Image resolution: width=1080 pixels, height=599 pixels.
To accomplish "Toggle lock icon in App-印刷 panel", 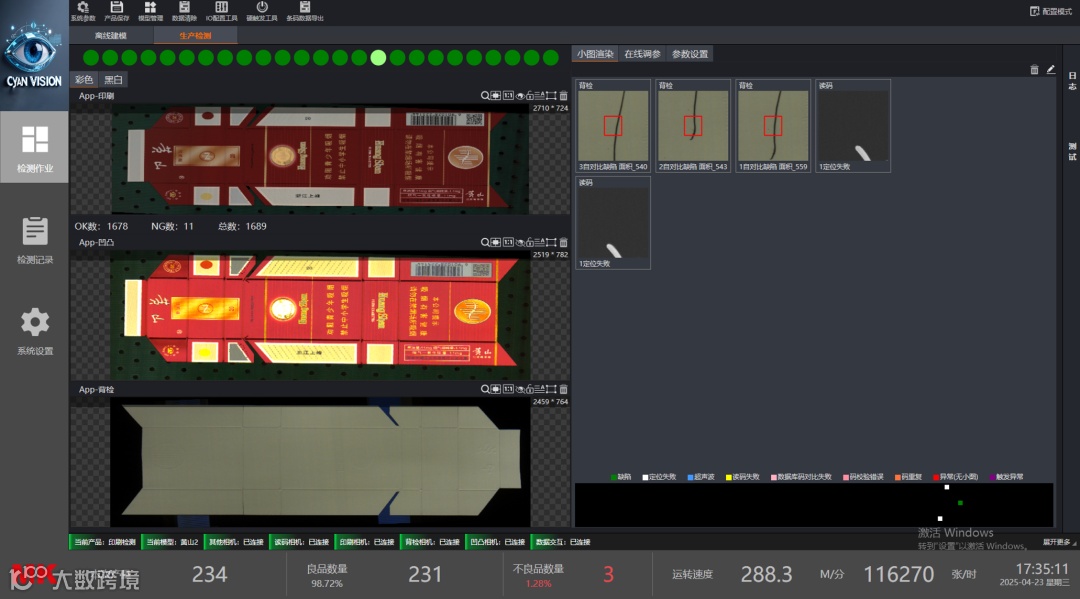I will pyautogui.click(x=530, y=96).
